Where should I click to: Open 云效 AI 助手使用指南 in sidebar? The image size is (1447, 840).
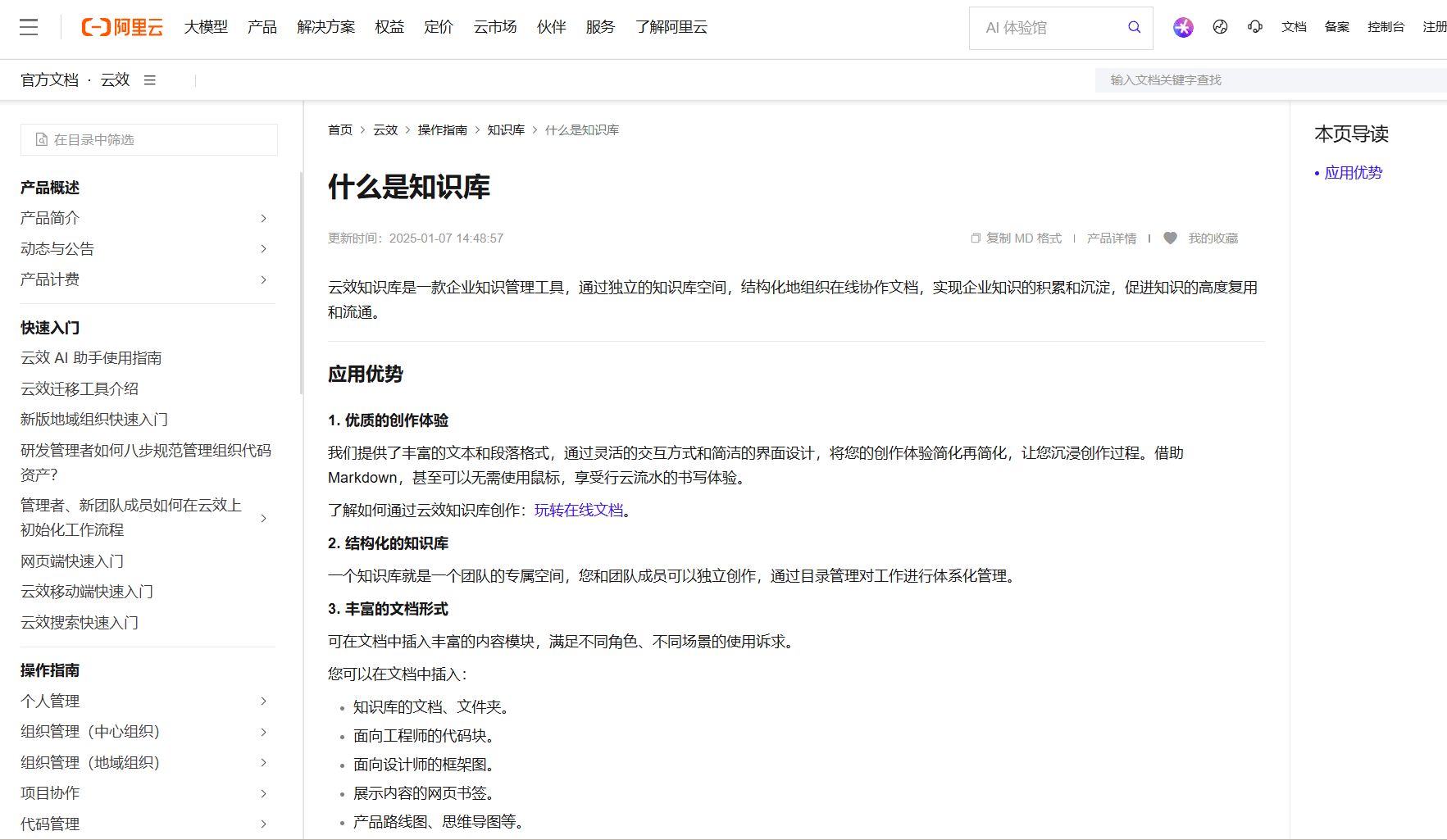pyautogui.click(x=91, y=358)
